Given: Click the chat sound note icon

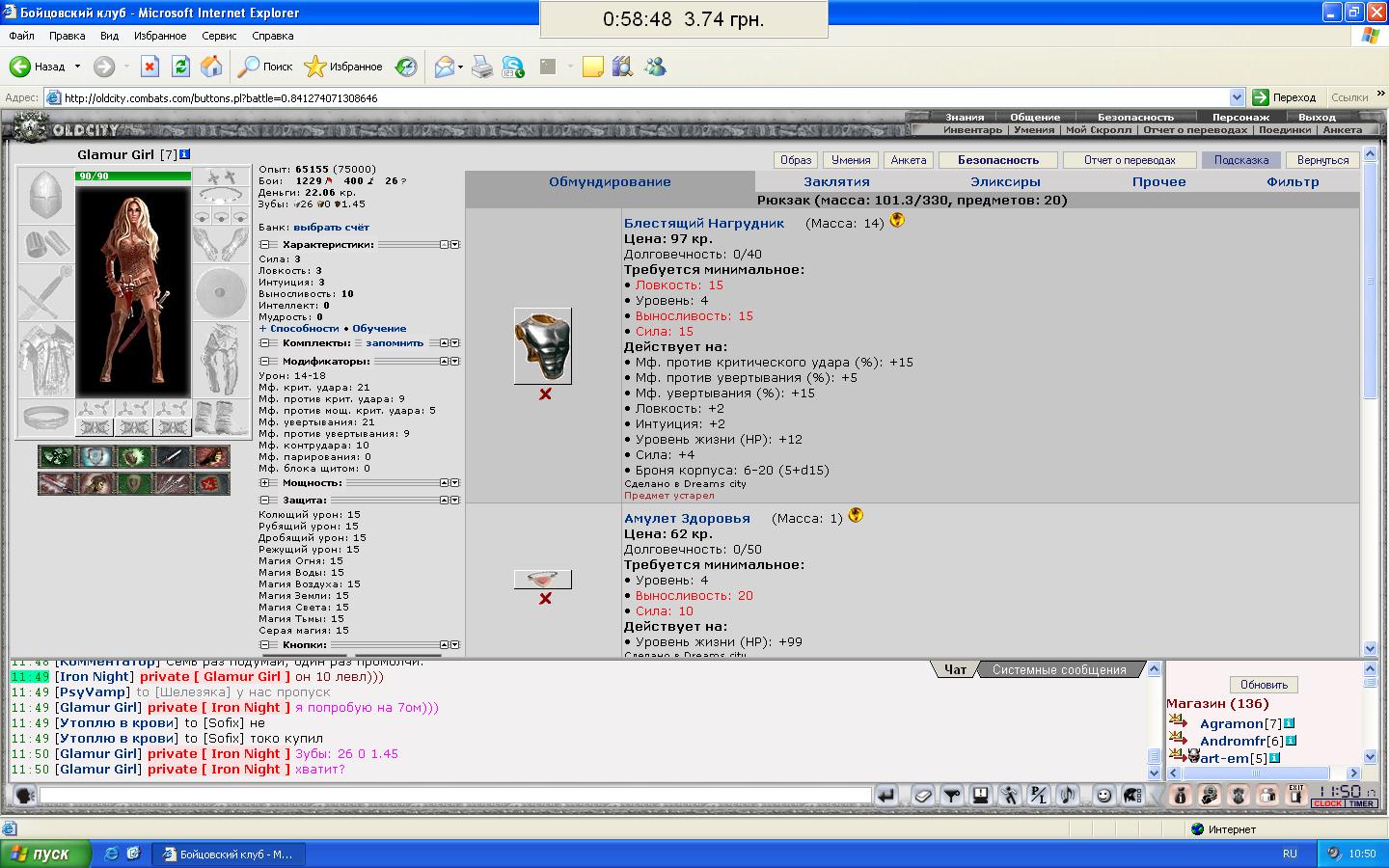Looking at the screenshot, I should coord(1067,796).
